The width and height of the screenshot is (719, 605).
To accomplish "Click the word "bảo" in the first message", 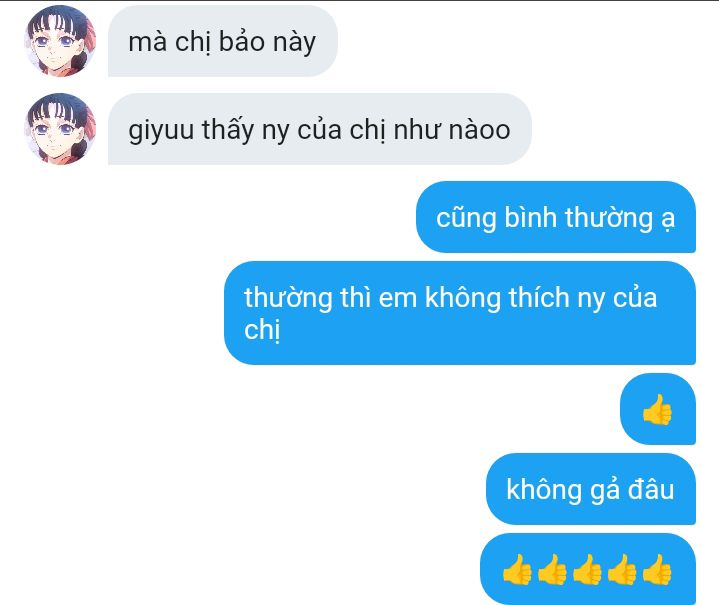I will (242, 42).
